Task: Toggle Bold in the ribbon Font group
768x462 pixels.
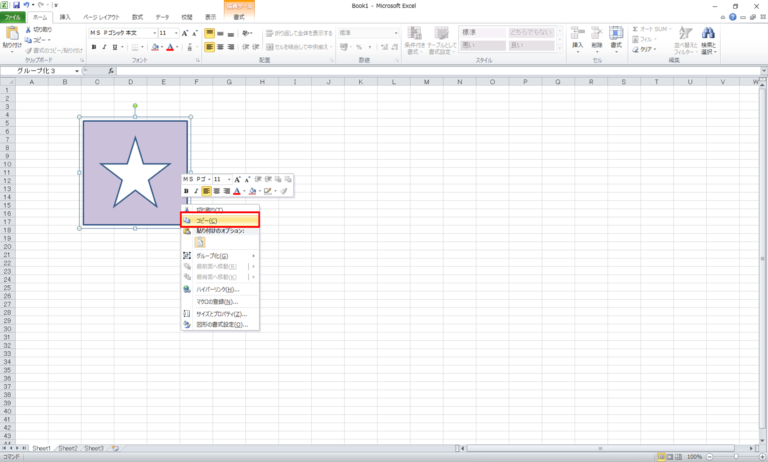Action: [x=94, y=47]
